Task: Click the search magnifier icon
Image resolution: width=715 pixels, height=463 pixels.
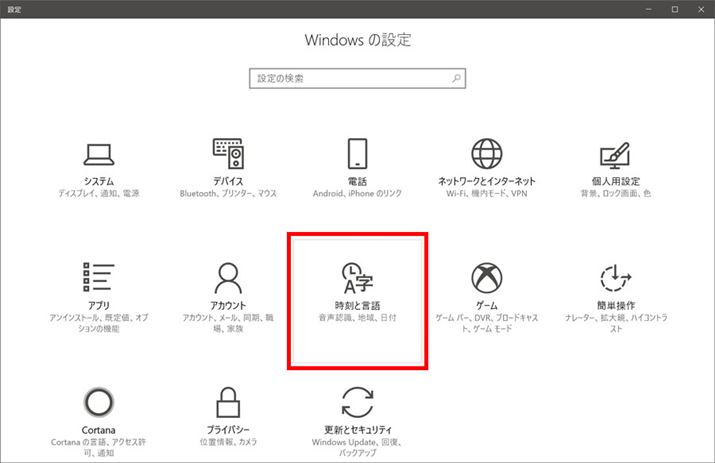Action: 456,78
